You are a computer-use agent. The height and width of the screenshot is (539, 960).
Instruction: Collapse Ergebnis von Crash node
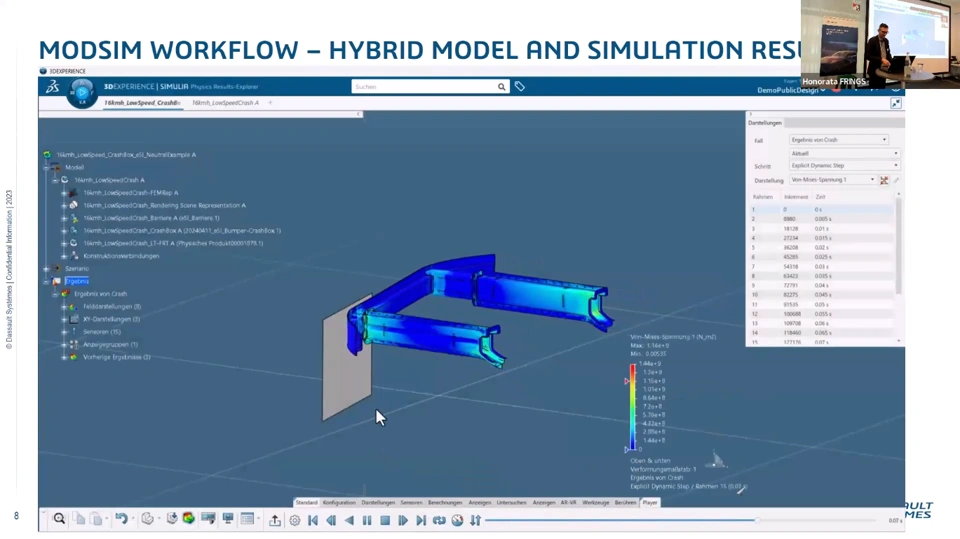(55, 294)
